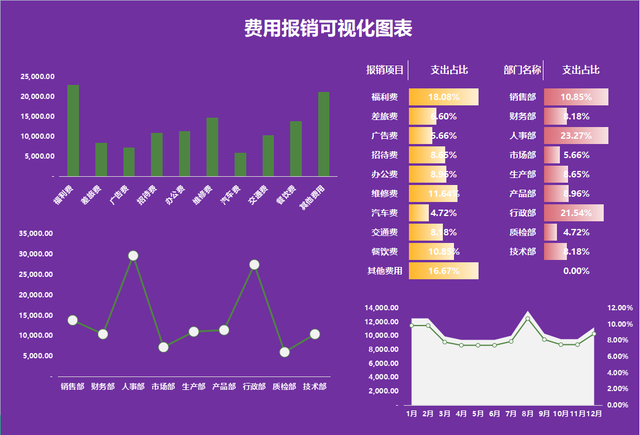This screenshot has width=640, height=435.
Task: Click the 8月 peak marker on area chart
Action: click(528, 318)
